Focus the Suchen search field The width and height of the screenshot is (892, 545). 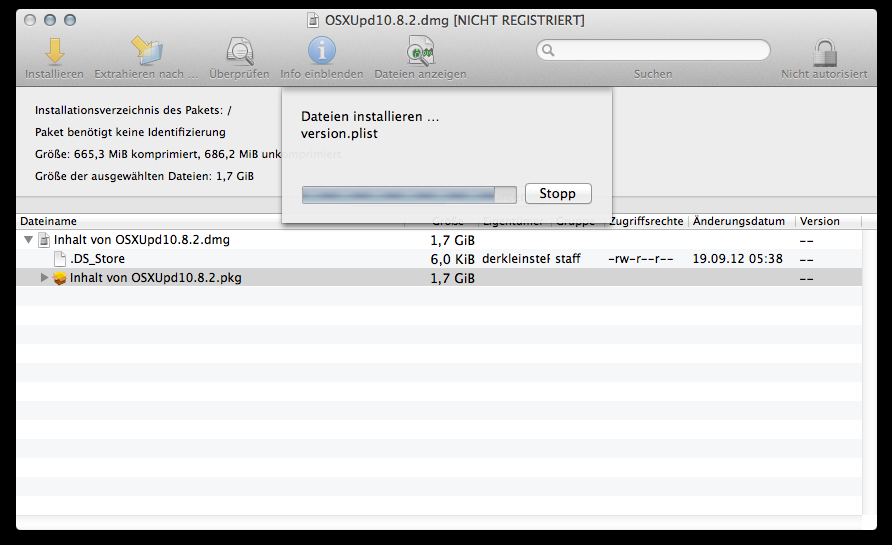pos(653,50)
